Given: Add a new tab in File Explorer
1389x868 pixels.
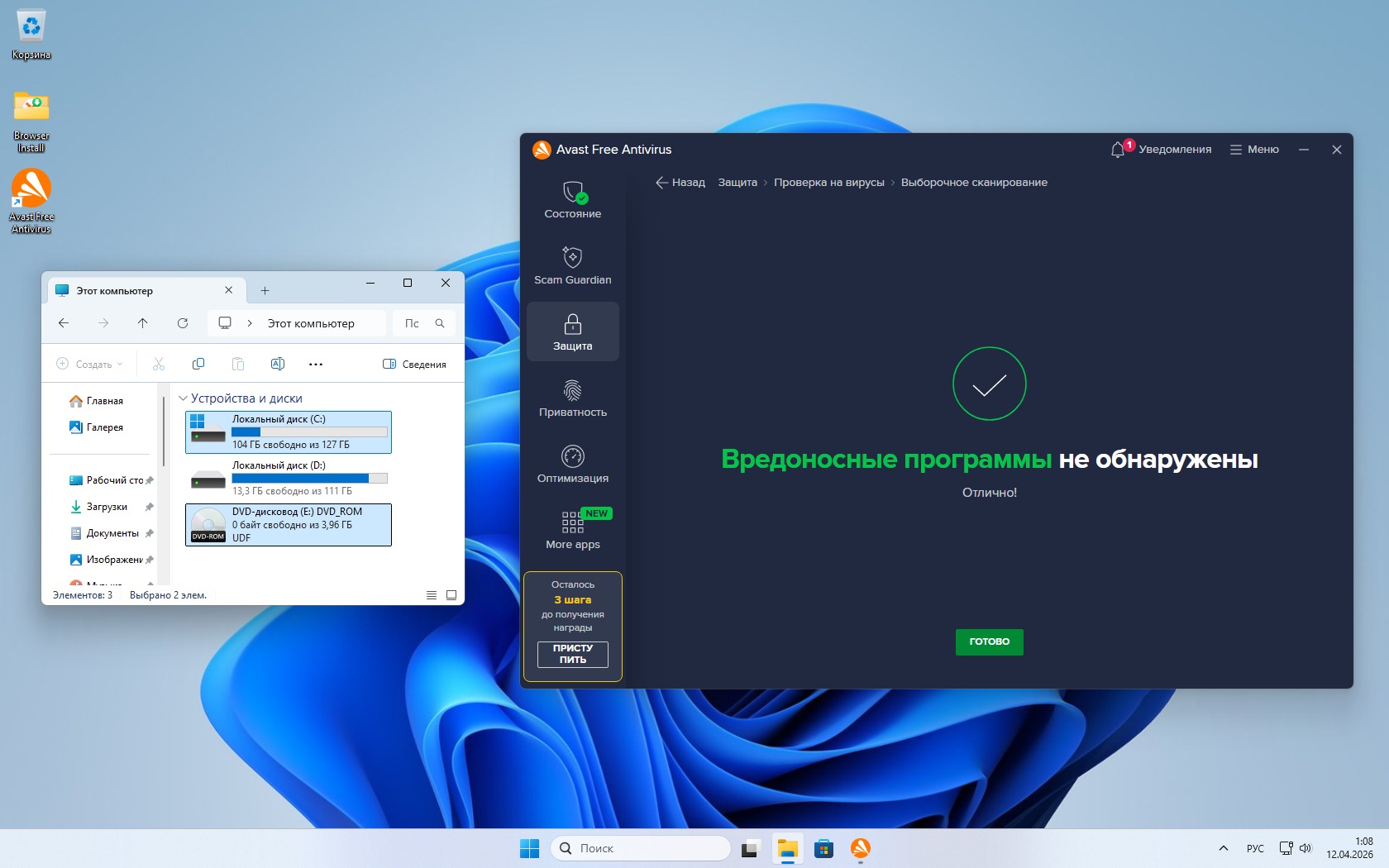Looking at the screenshot, I should pos(265,290).
